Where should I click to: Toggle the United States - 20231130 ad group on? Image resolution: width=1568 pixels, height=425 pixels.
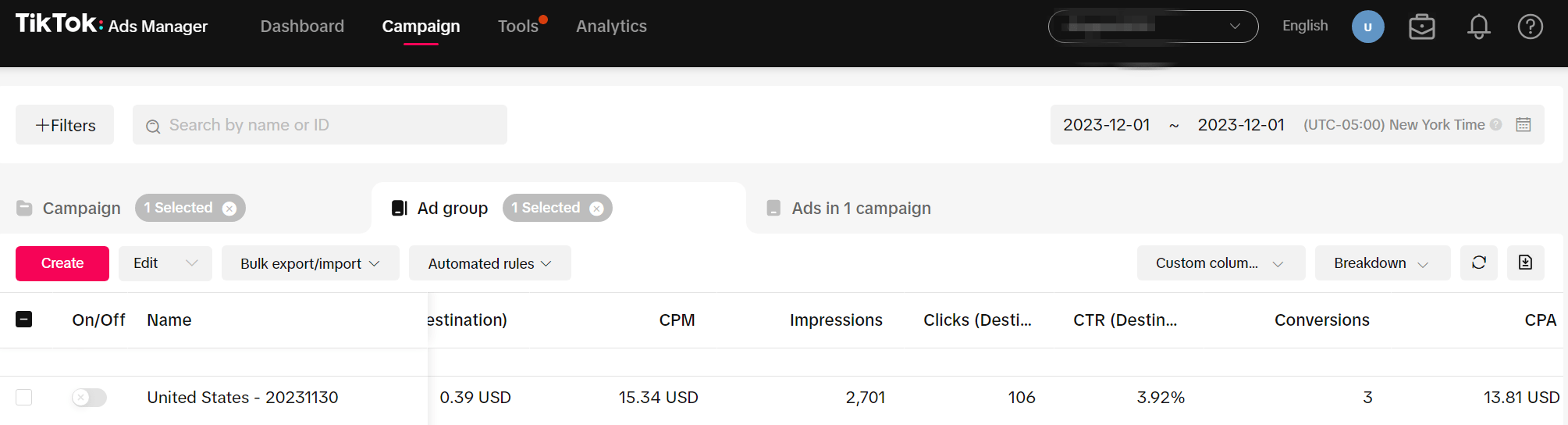pyautogui.click(x=89, y=398)
